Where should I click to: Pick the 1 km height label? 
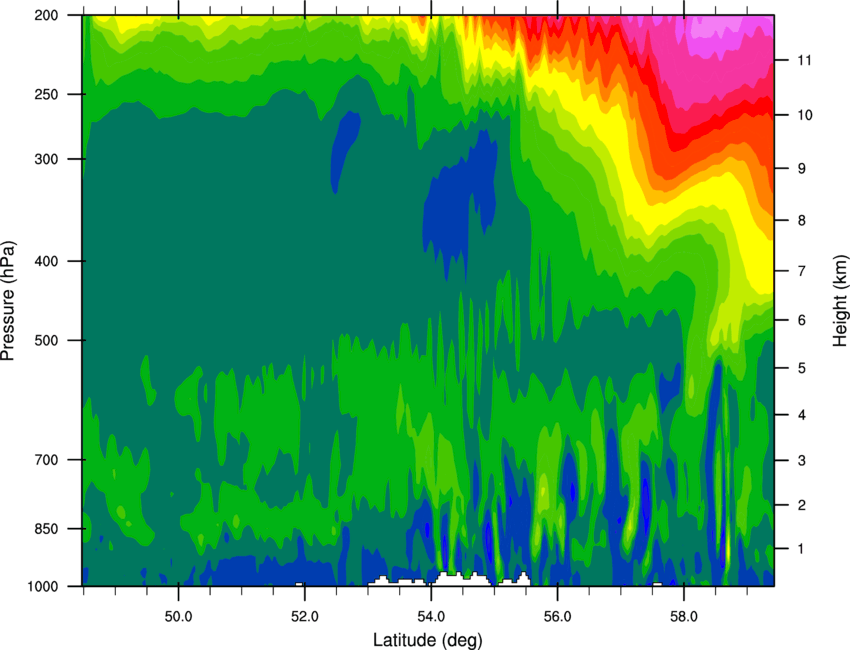click(x=802, y=549)
